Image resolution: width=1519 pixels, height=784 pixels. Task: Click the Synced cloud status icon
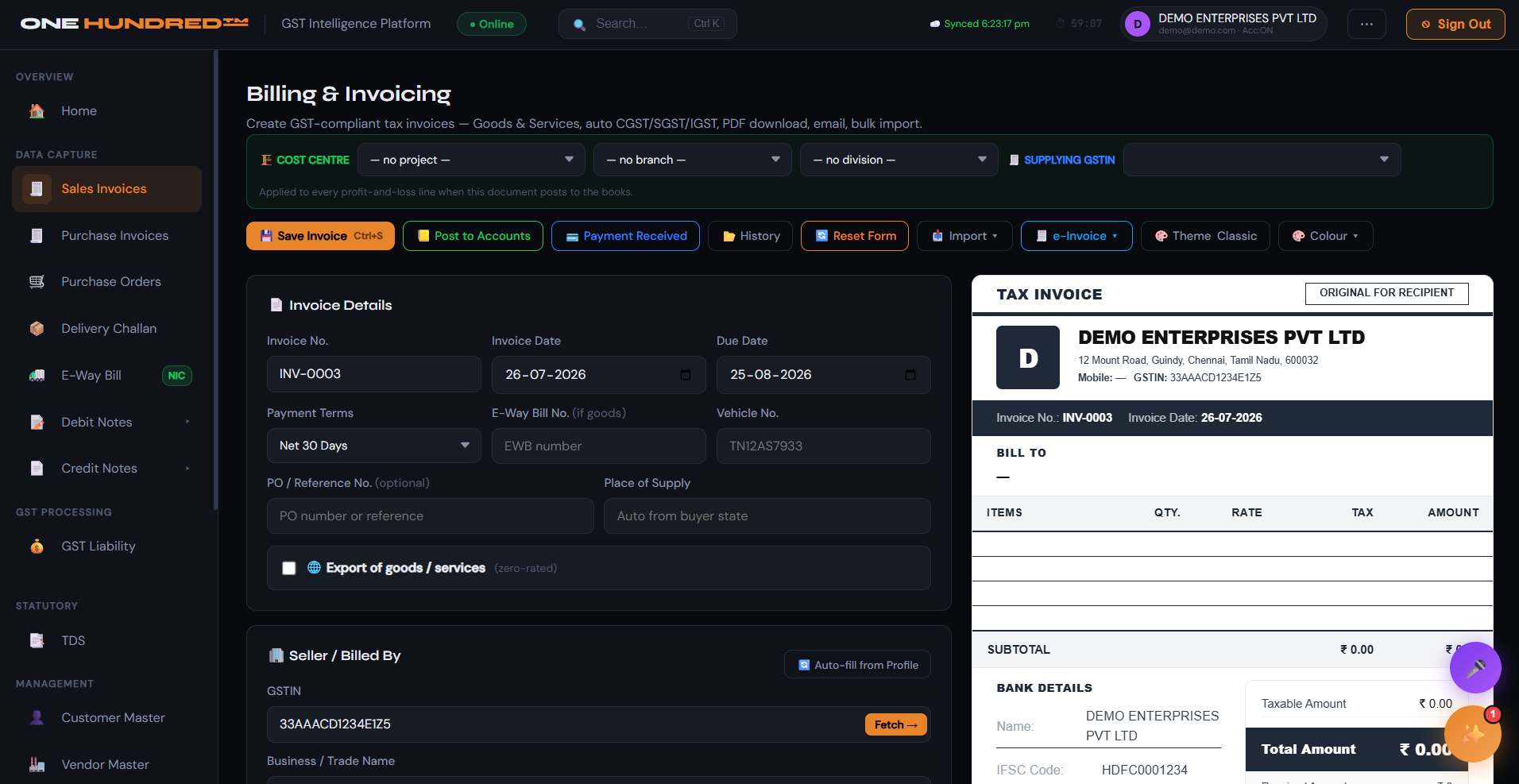(935, 24)
